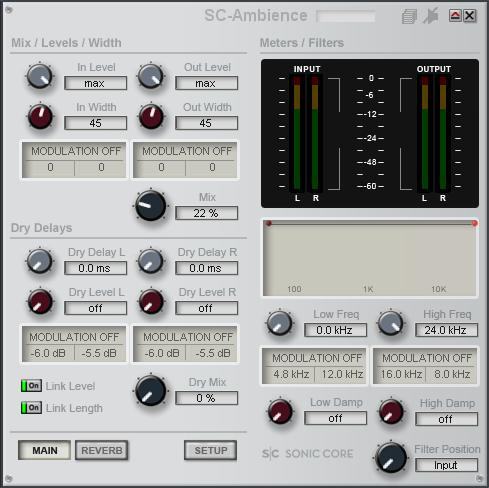Switch to the MAIN page
The height and width of the screenshot is (488, 489).
[45, 450]
